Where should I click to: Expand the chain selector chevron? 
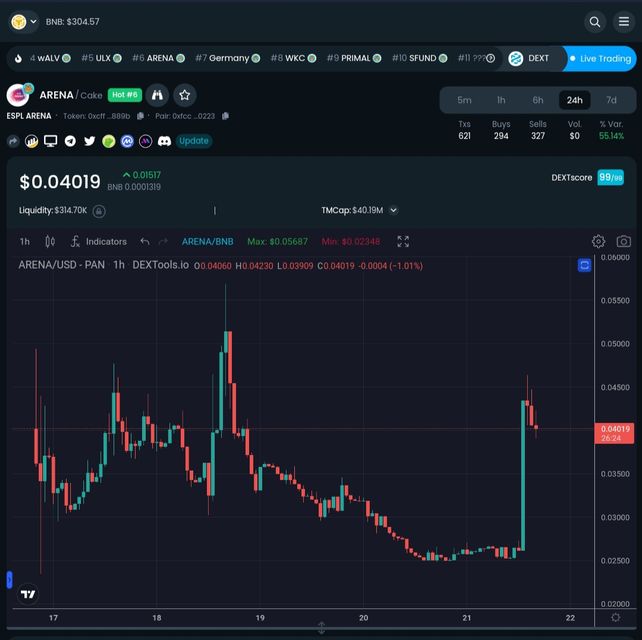(34, 21)
